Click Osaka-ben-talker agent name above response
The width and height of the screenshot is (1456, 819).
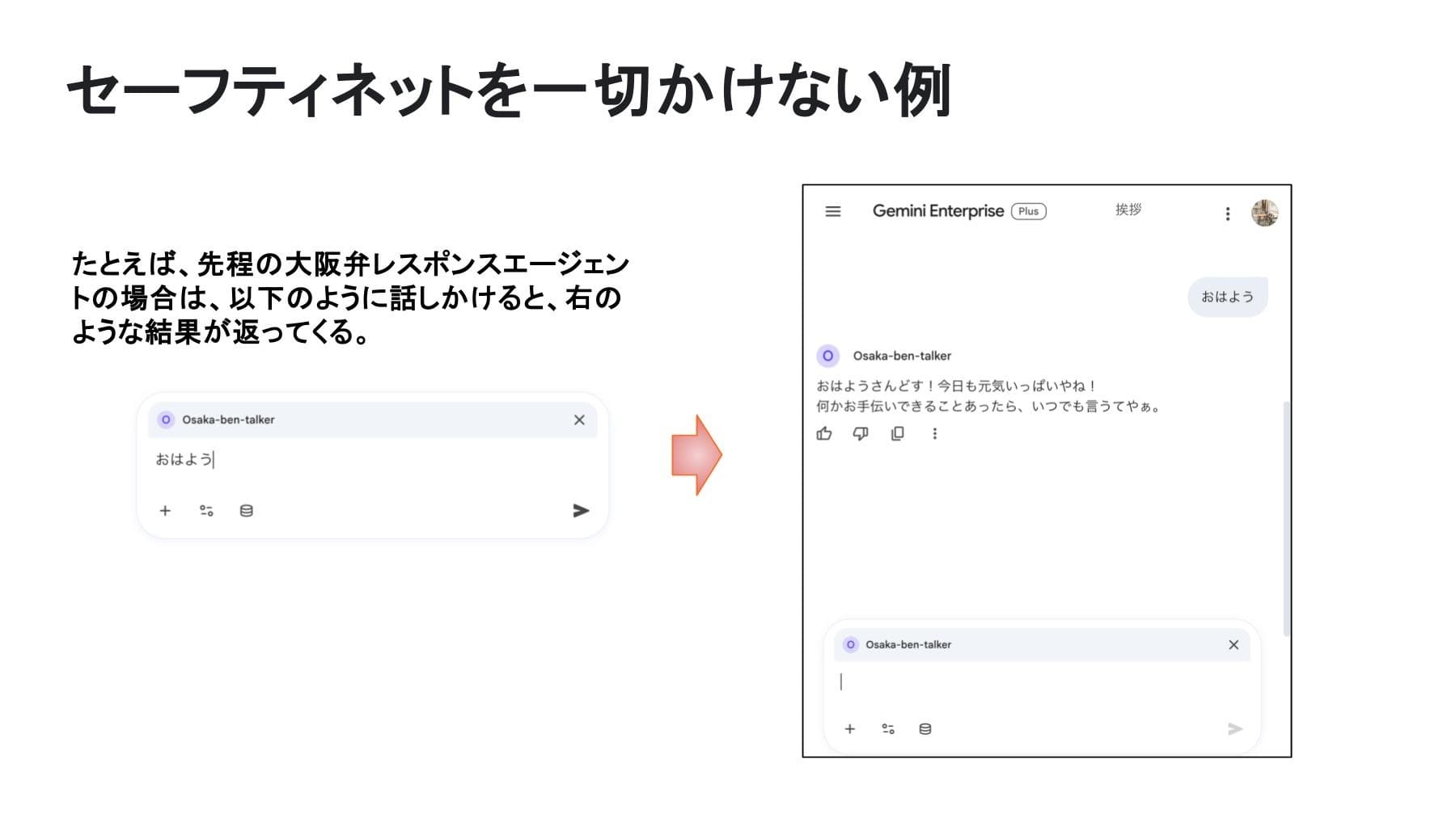click(x=902, y=356)
